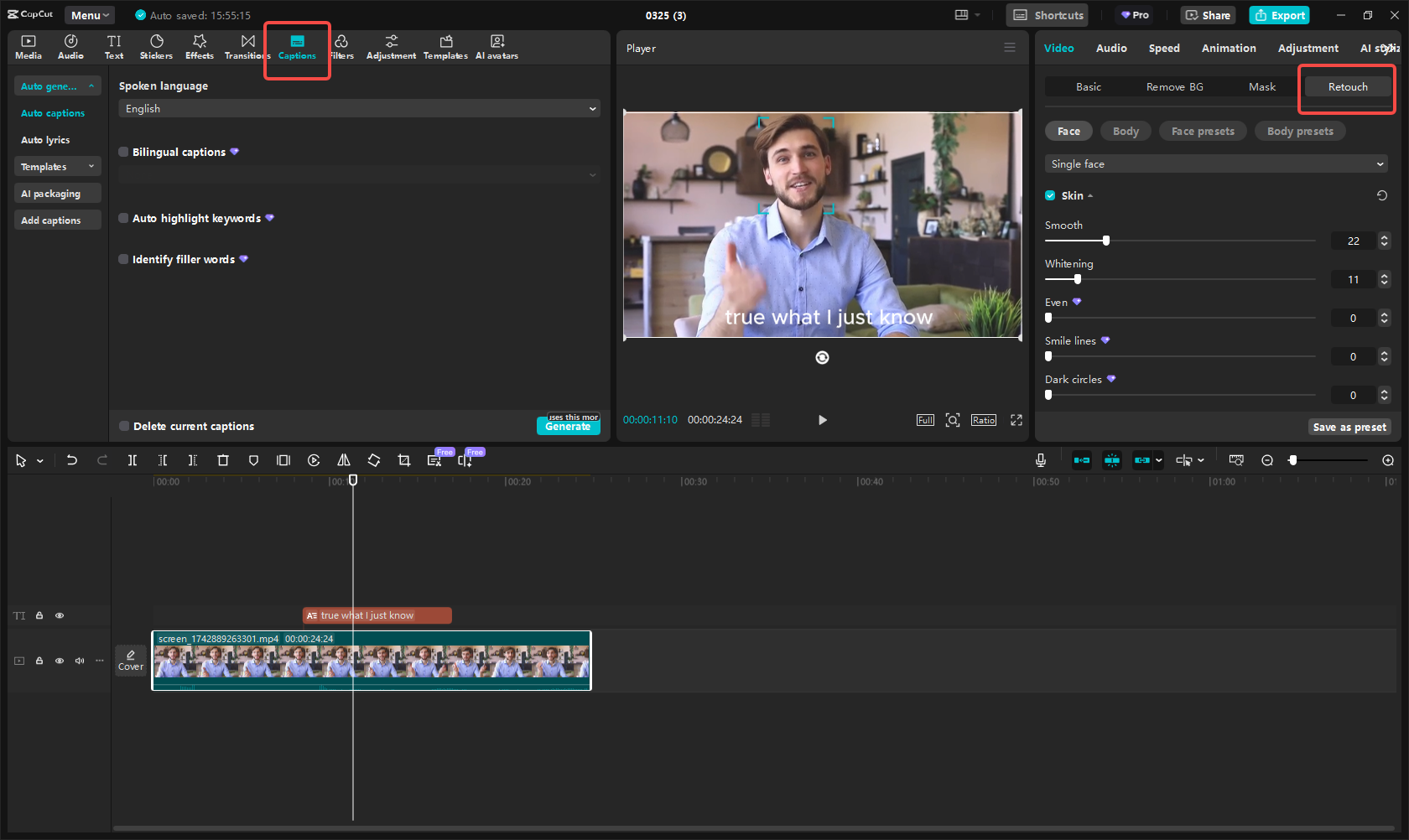Click the Smooth slider handle
This screenshot has height=840, width=1409.
pos(1106,241)
